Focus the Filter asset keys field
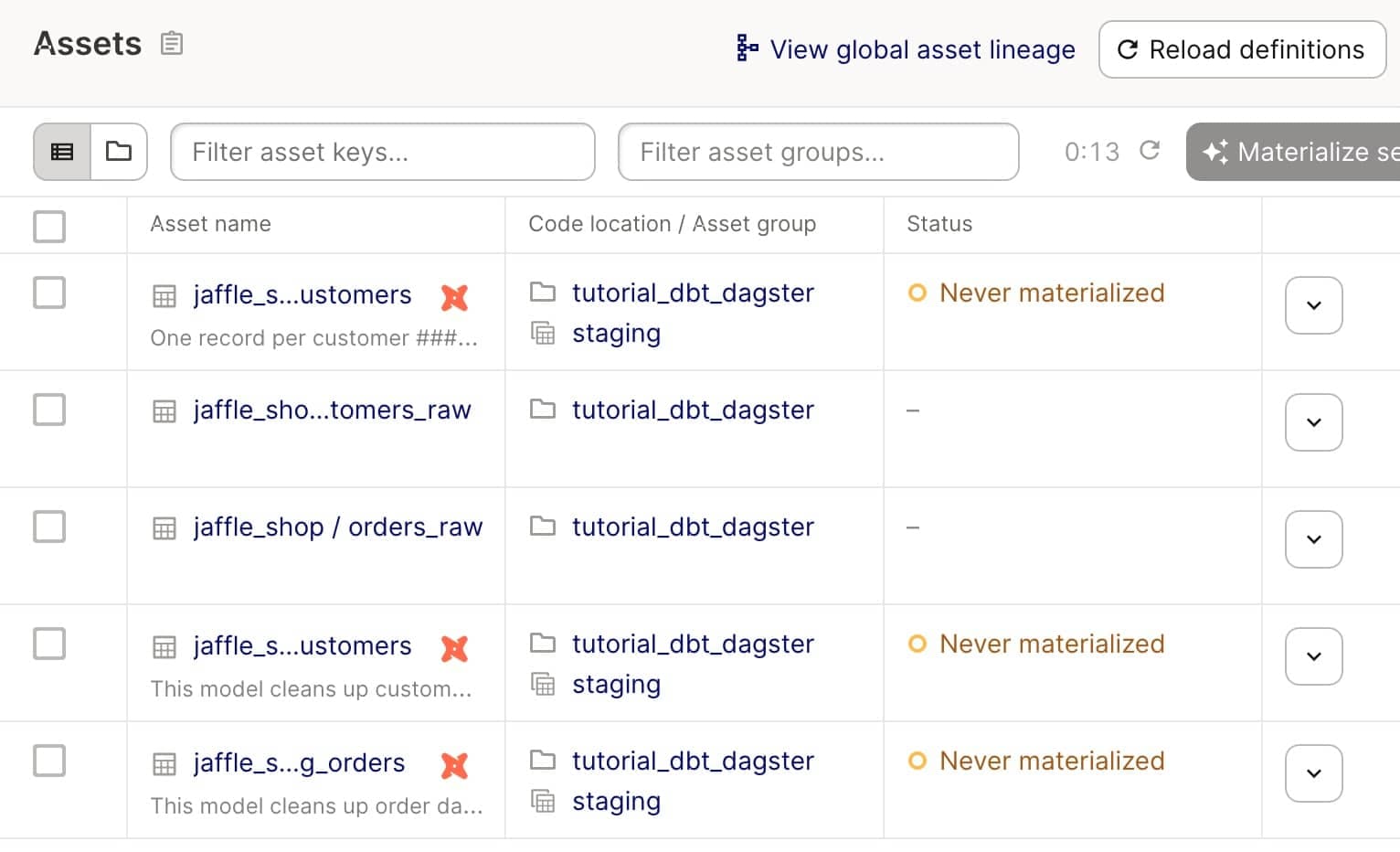 (382, 152)
